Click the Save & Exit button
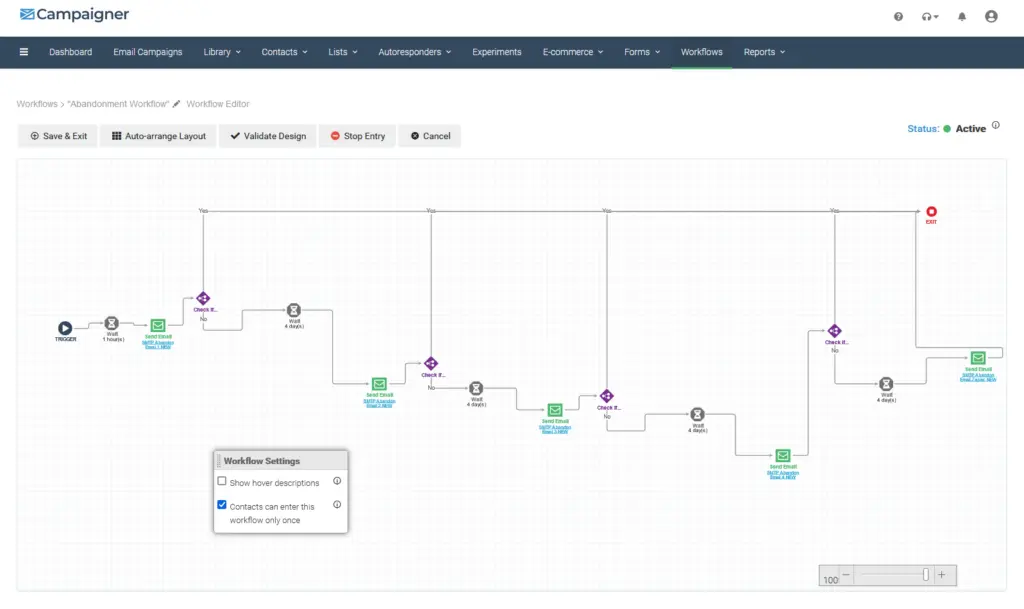Viewport: 1024px width, 609px height. pyautogui.click(x=58, y=136)
